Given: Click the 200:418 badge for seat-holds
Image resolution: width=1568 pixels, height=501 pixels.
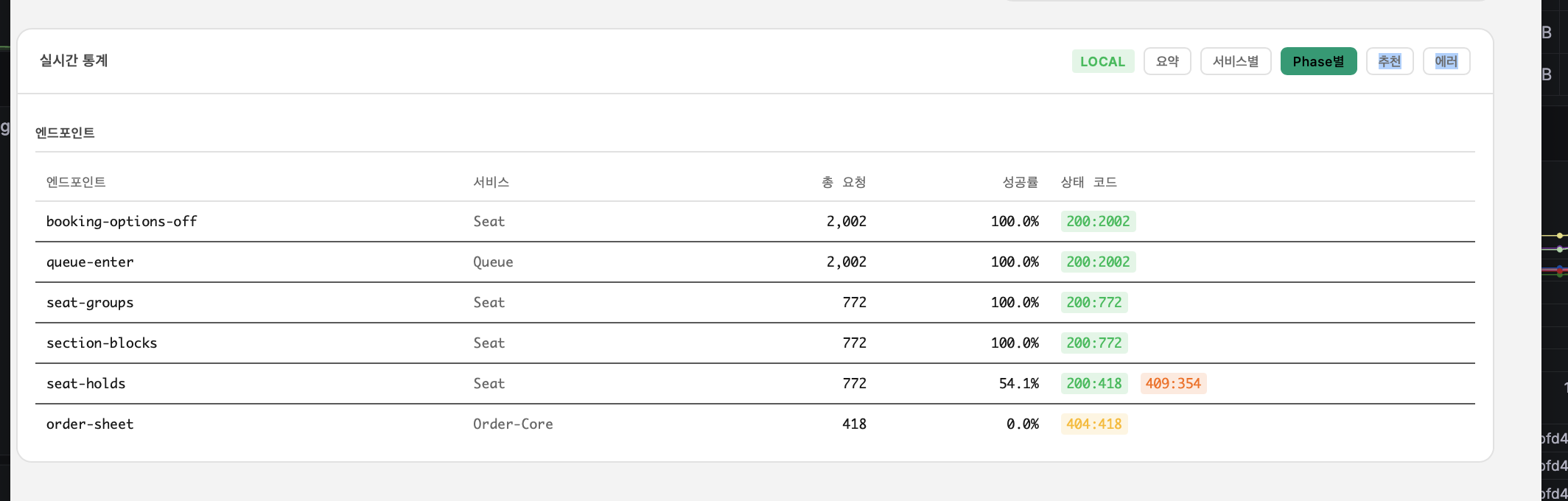Looking at the screenshot, I should 1093,383.
